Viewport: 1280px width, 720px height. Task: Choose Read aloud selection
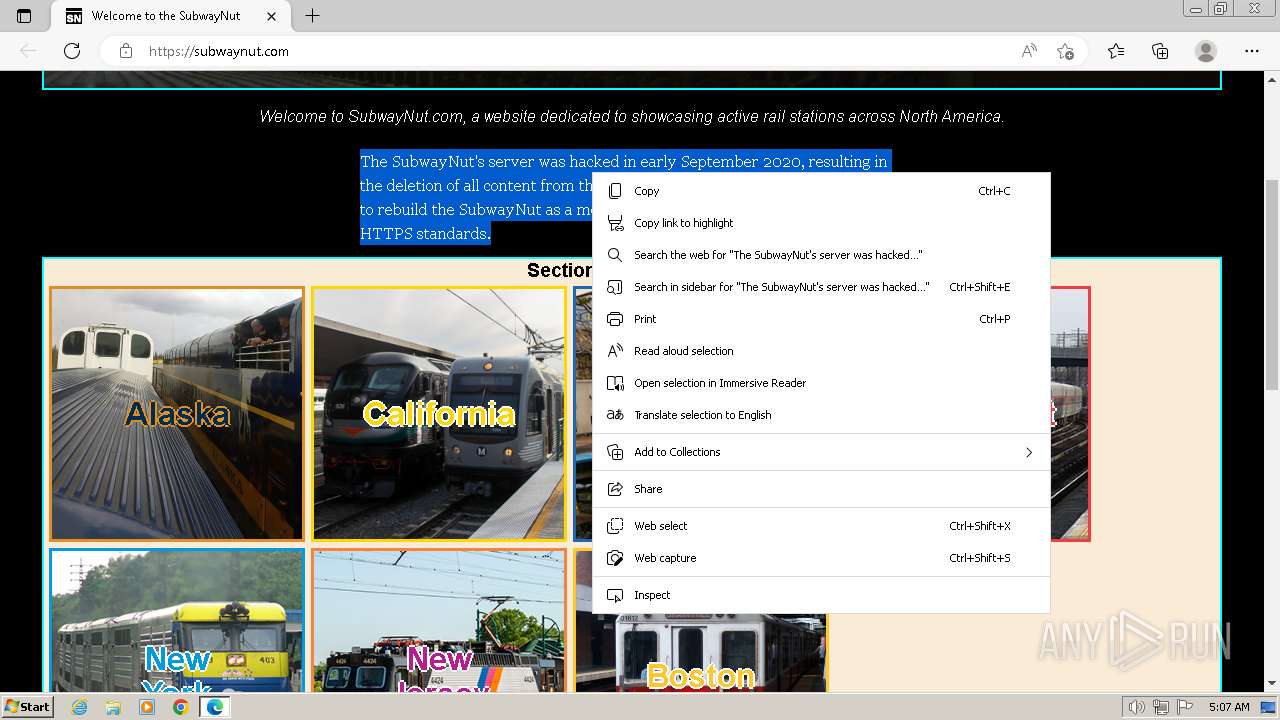(x=821, y=351)
